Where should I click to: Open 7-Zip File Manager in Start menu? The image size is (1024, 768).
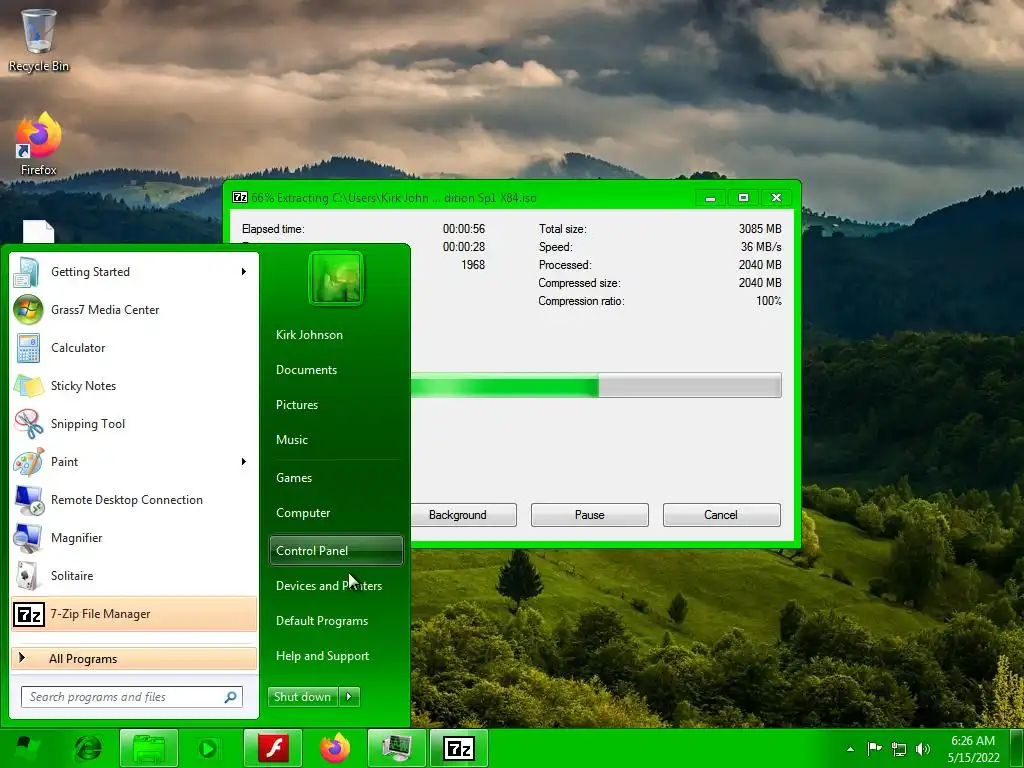click(x=134, y=614)
